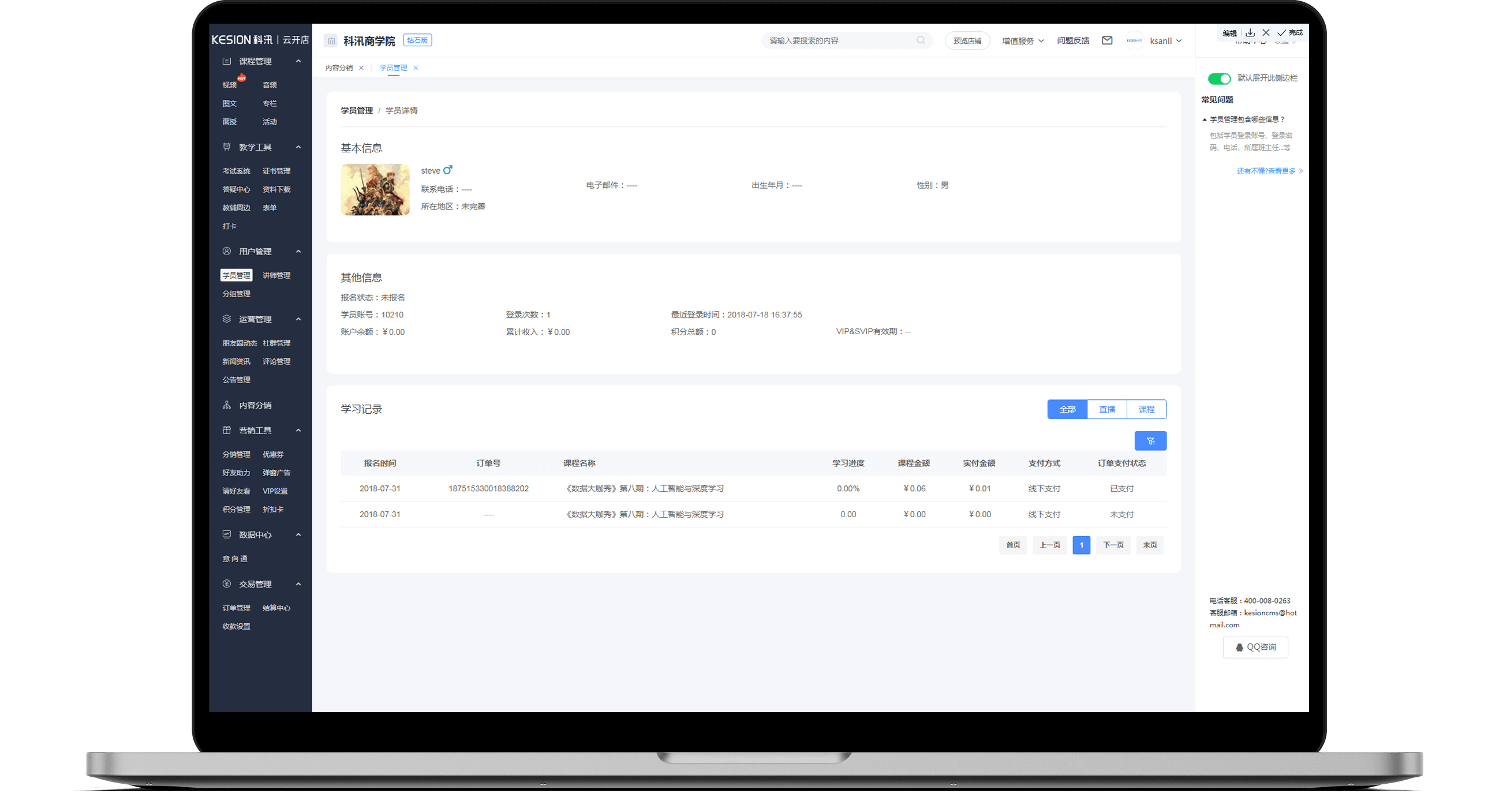The image size is (1503, 812).
Task: Click the checkmark 完成 button
Action: [1290, 33]
